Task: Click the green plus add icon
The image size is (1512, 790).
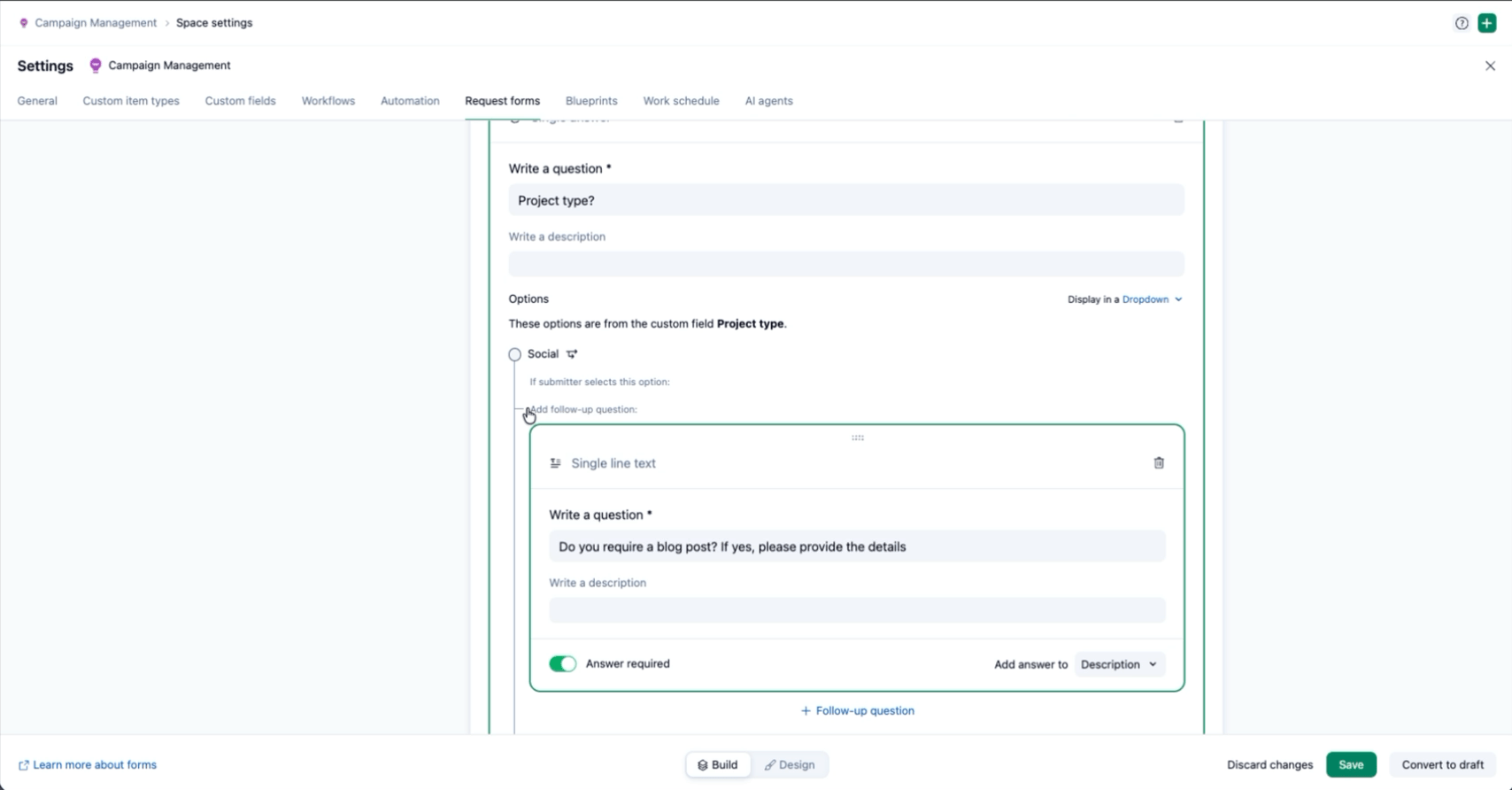Action: point(1487,23)
